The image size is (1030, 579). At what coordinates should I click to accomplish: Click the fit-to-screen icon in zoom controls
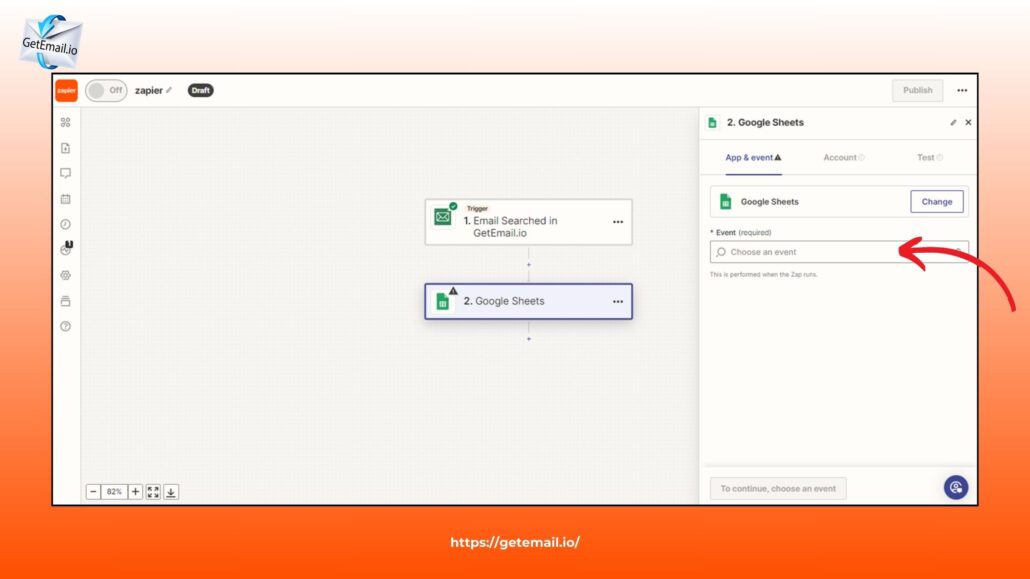pos(153,492)
